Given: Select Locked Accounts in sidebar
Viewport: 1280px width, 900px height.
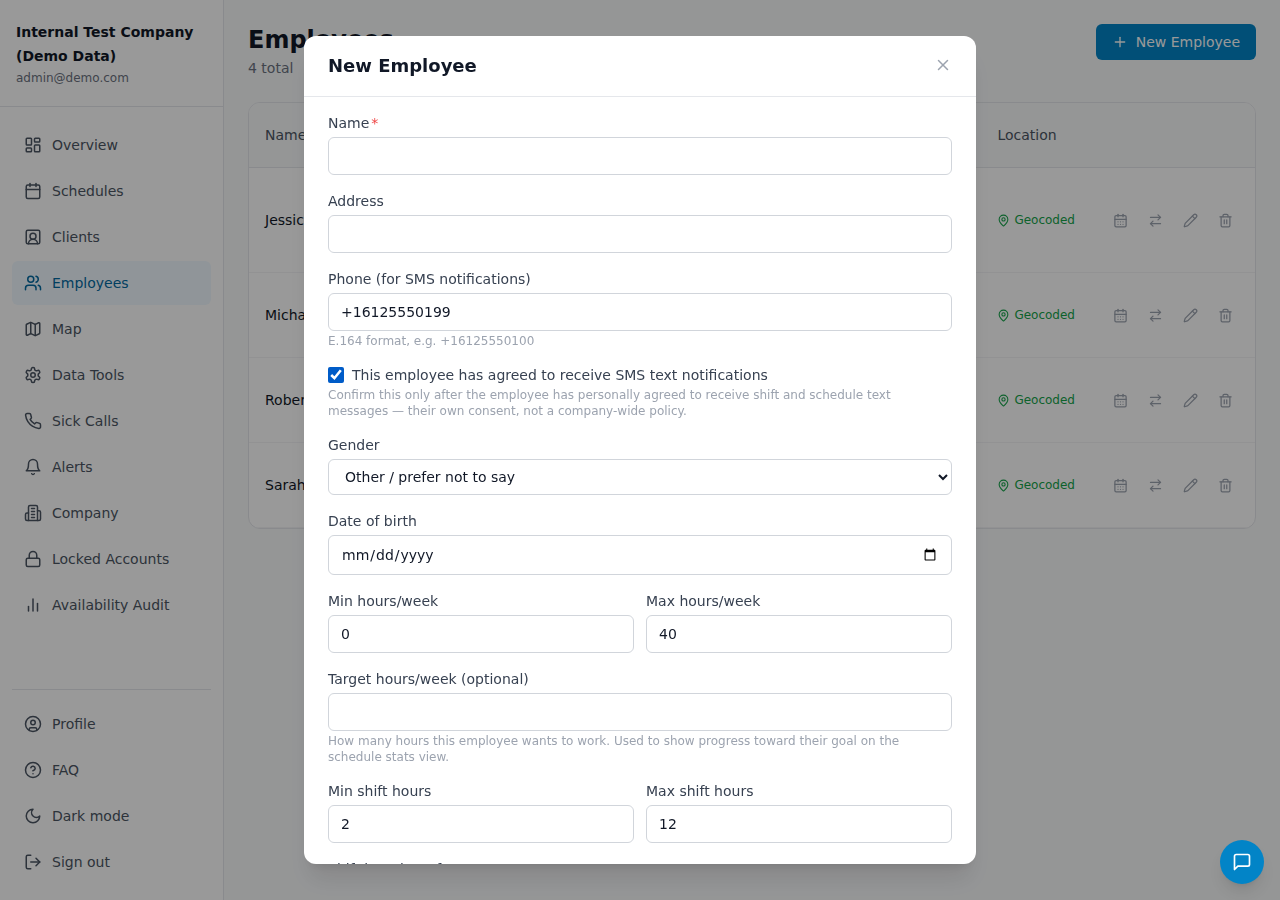Looking at the screenshot, I should pos(112,559).
